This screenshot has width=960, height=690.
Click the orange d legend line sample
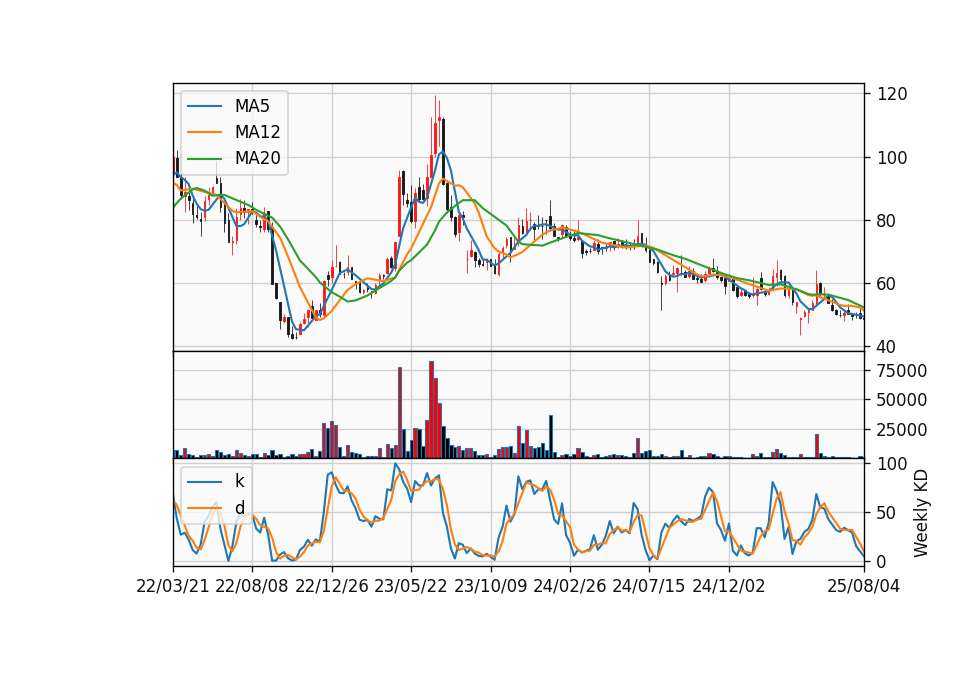coord(204,508)
